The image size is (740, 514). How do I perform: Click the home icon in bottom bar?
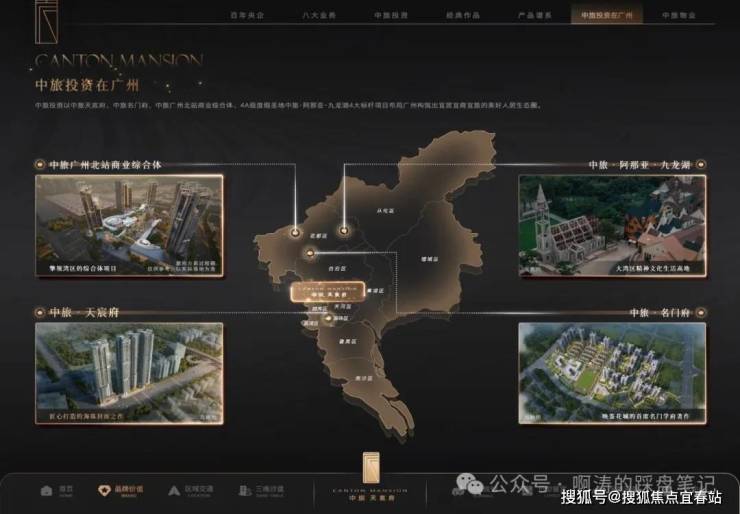click(47, 490)
